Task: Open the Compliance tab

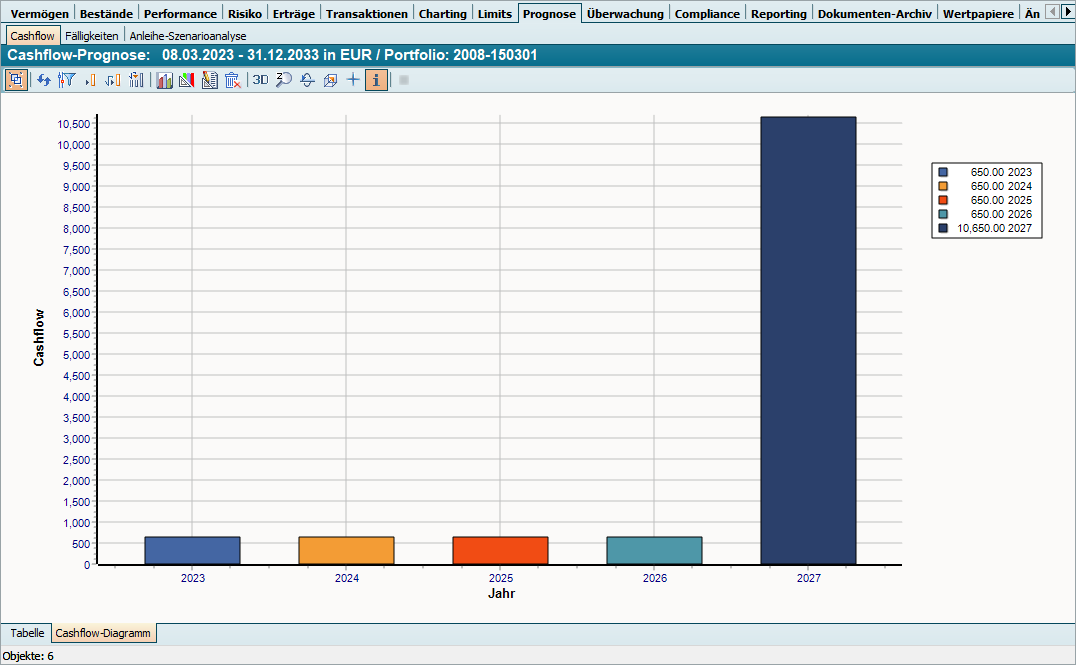Action: [707, 14]
